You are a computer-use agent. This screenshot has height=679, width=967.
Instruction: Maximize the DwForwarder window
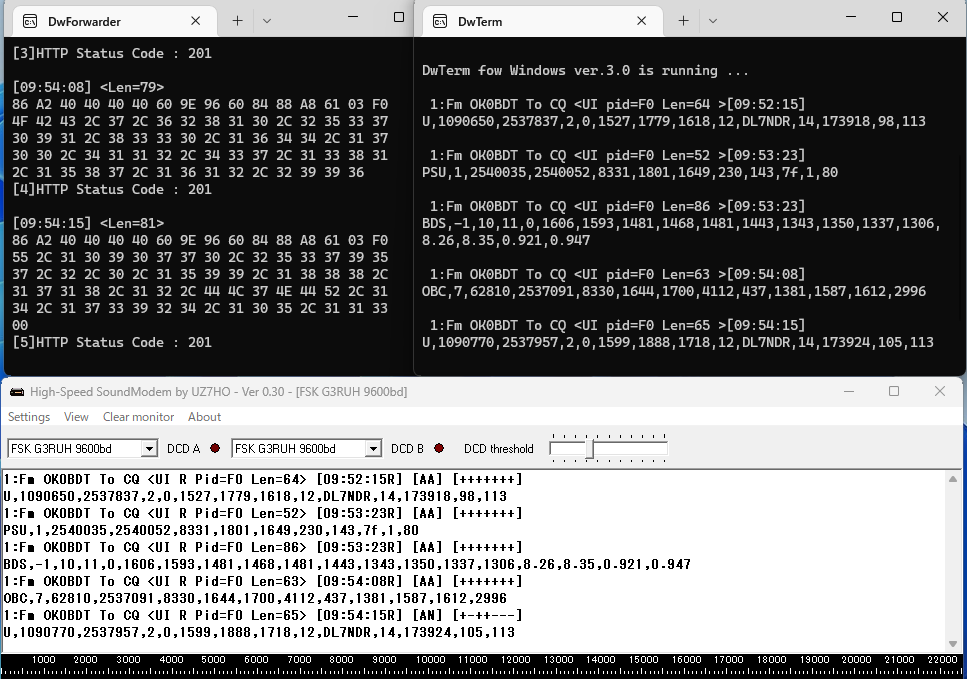pyautogui.click(x=399, y=17)
